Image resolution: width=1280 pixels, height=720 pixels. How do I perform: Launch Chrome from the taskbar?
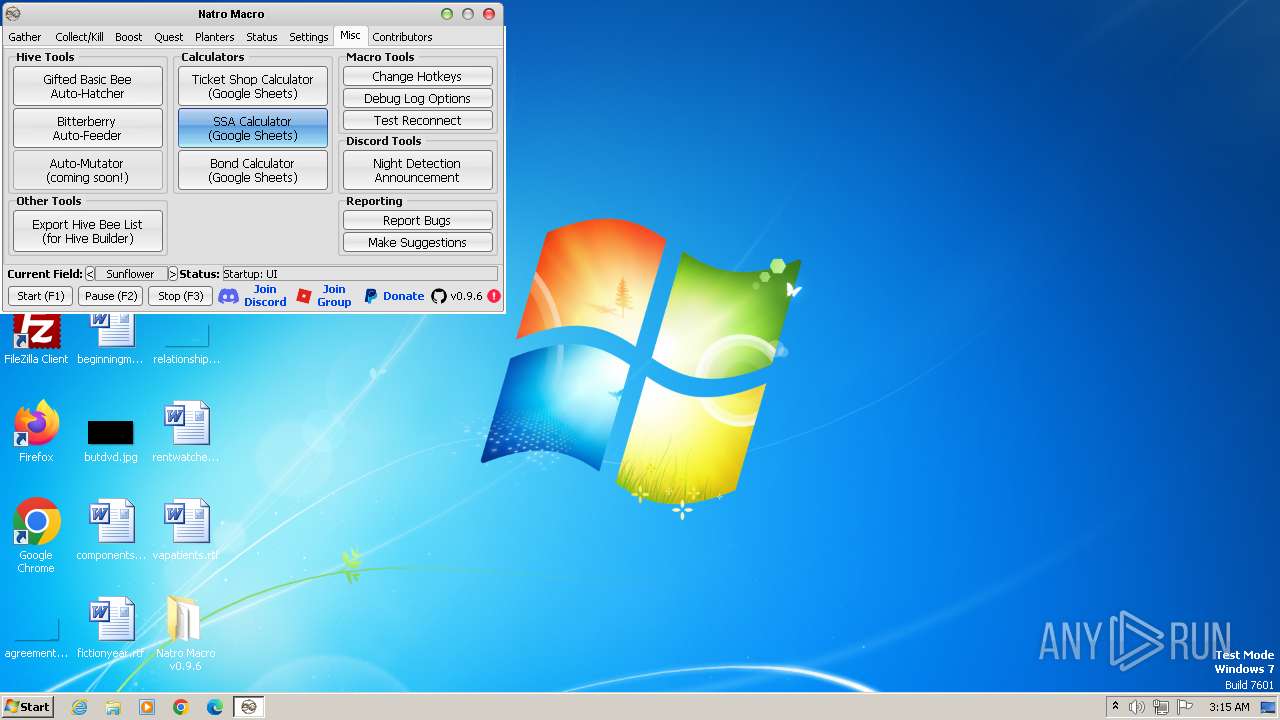point(181,707)
